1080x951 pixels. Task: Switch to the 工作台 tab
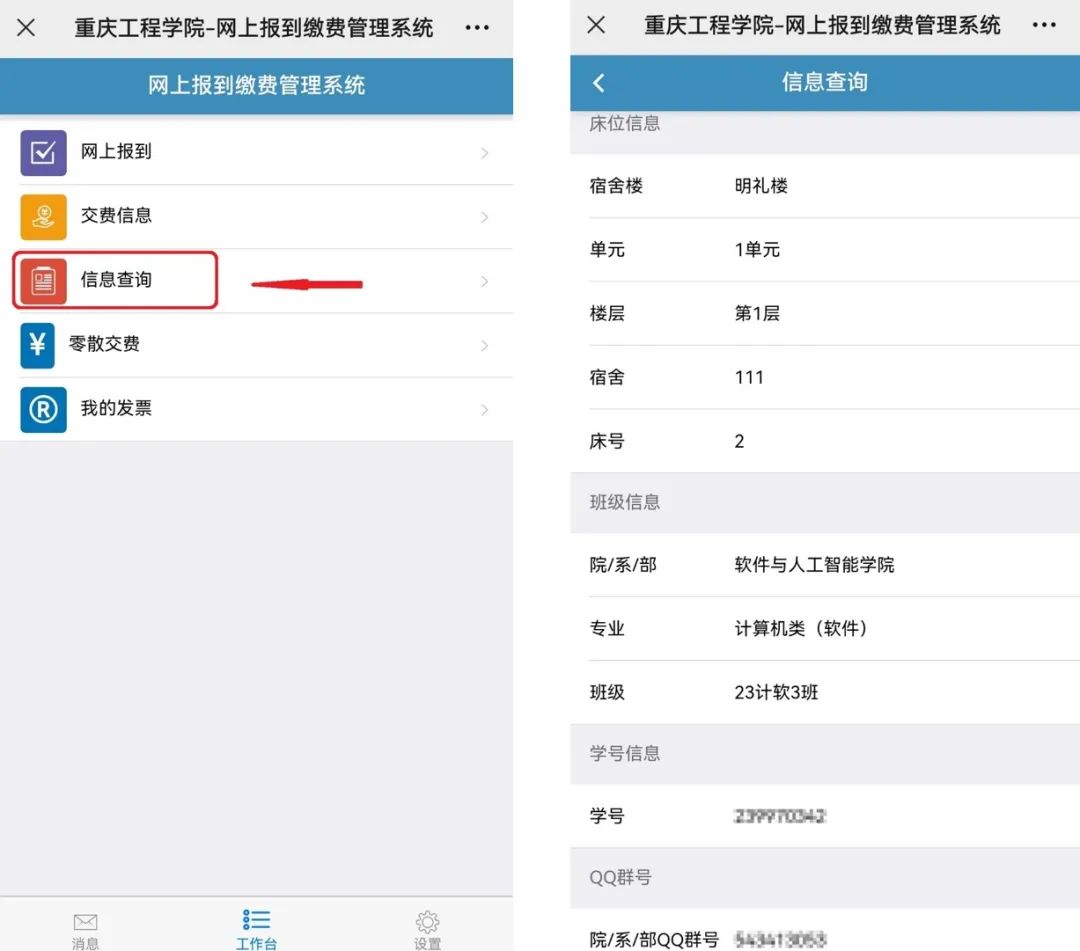click(256, 929)
